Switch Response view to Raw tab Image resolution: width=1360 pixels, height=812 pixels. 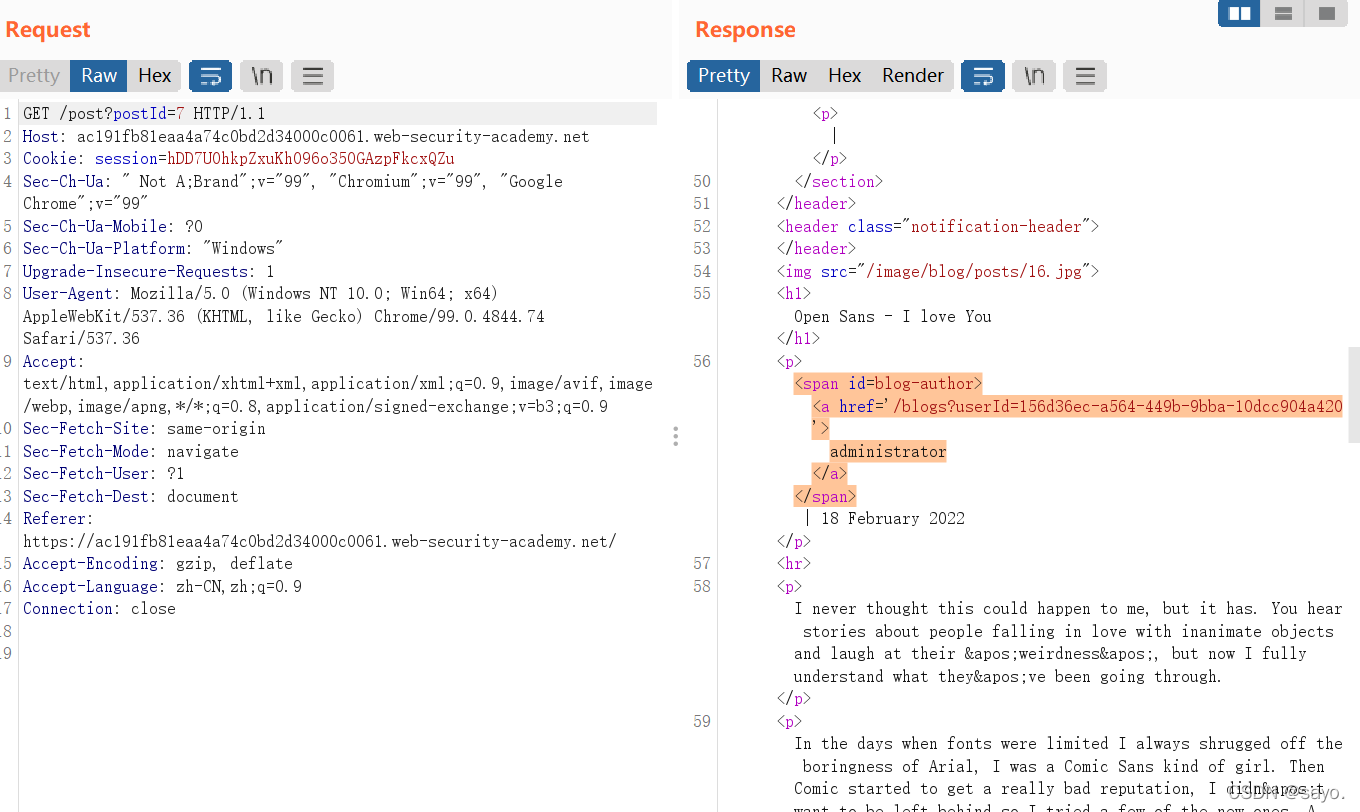click(789, 76)
